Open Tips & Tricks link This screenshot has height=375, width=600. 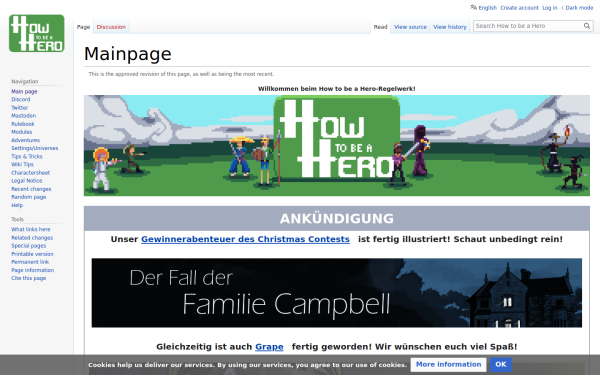pyautogui.click(x=27, y=157)
